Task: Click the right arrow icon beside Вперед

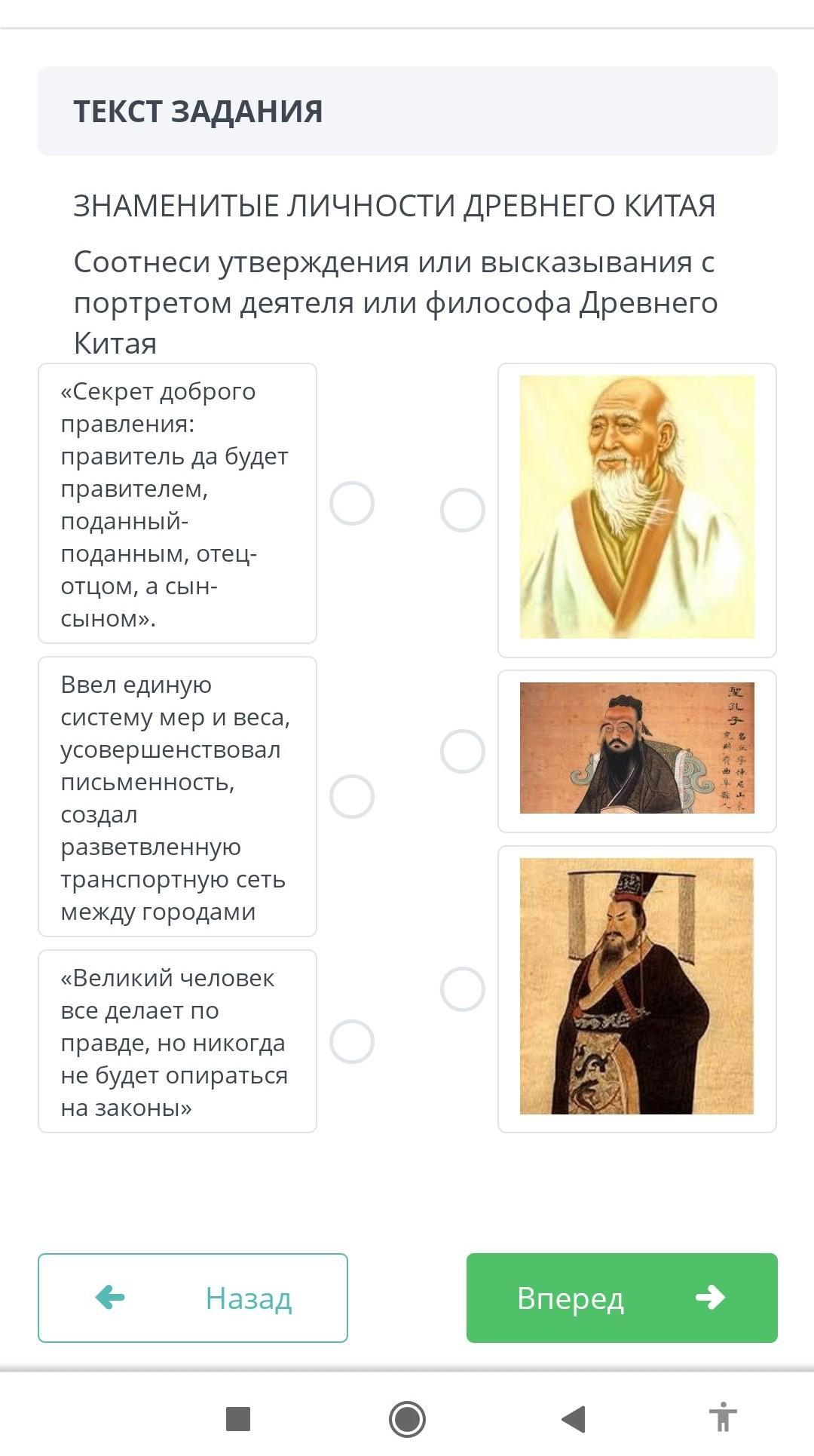Action: (710, 1297)
